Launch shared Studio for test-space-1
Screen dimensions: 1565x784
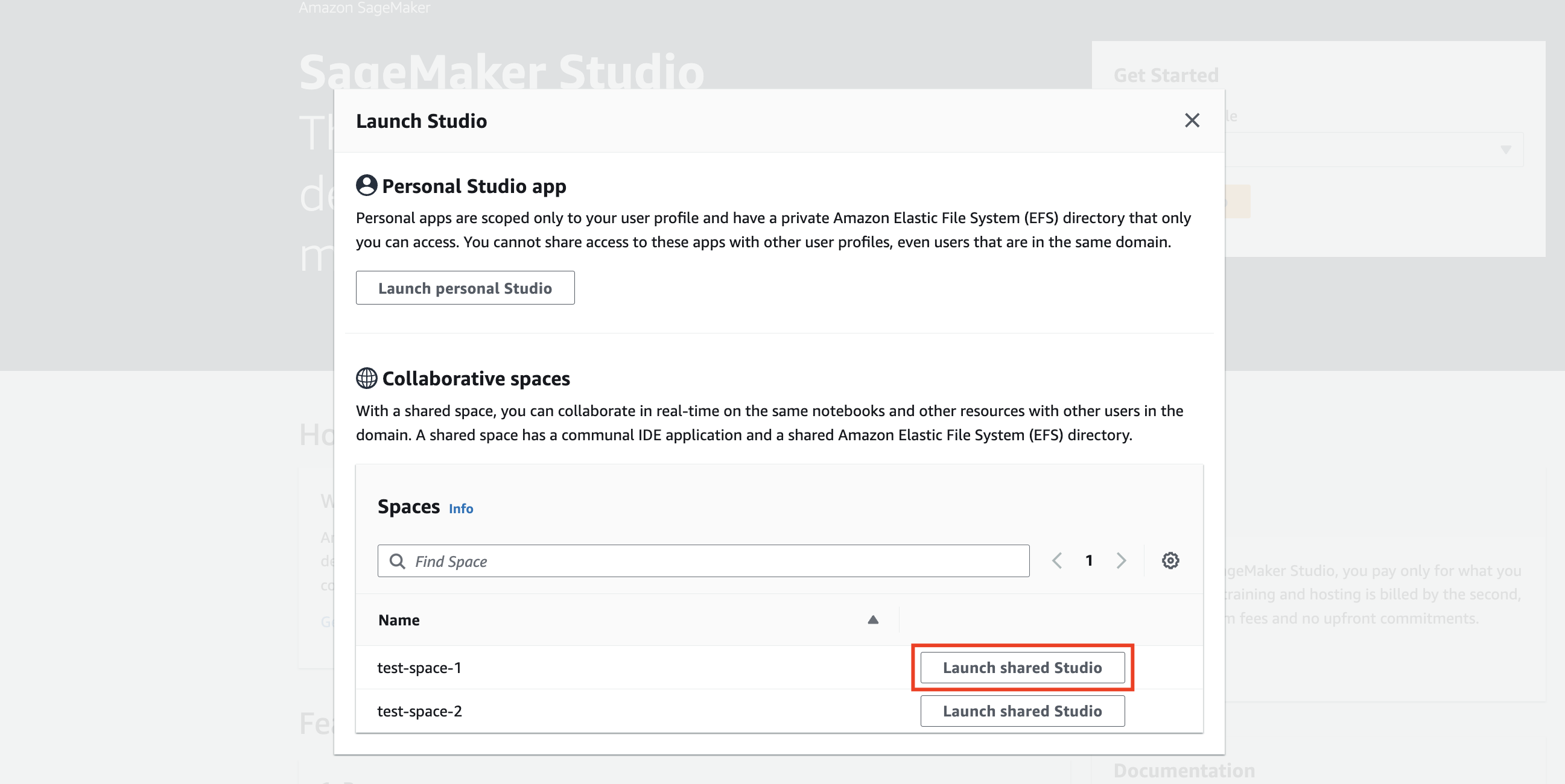(1022, 668)
